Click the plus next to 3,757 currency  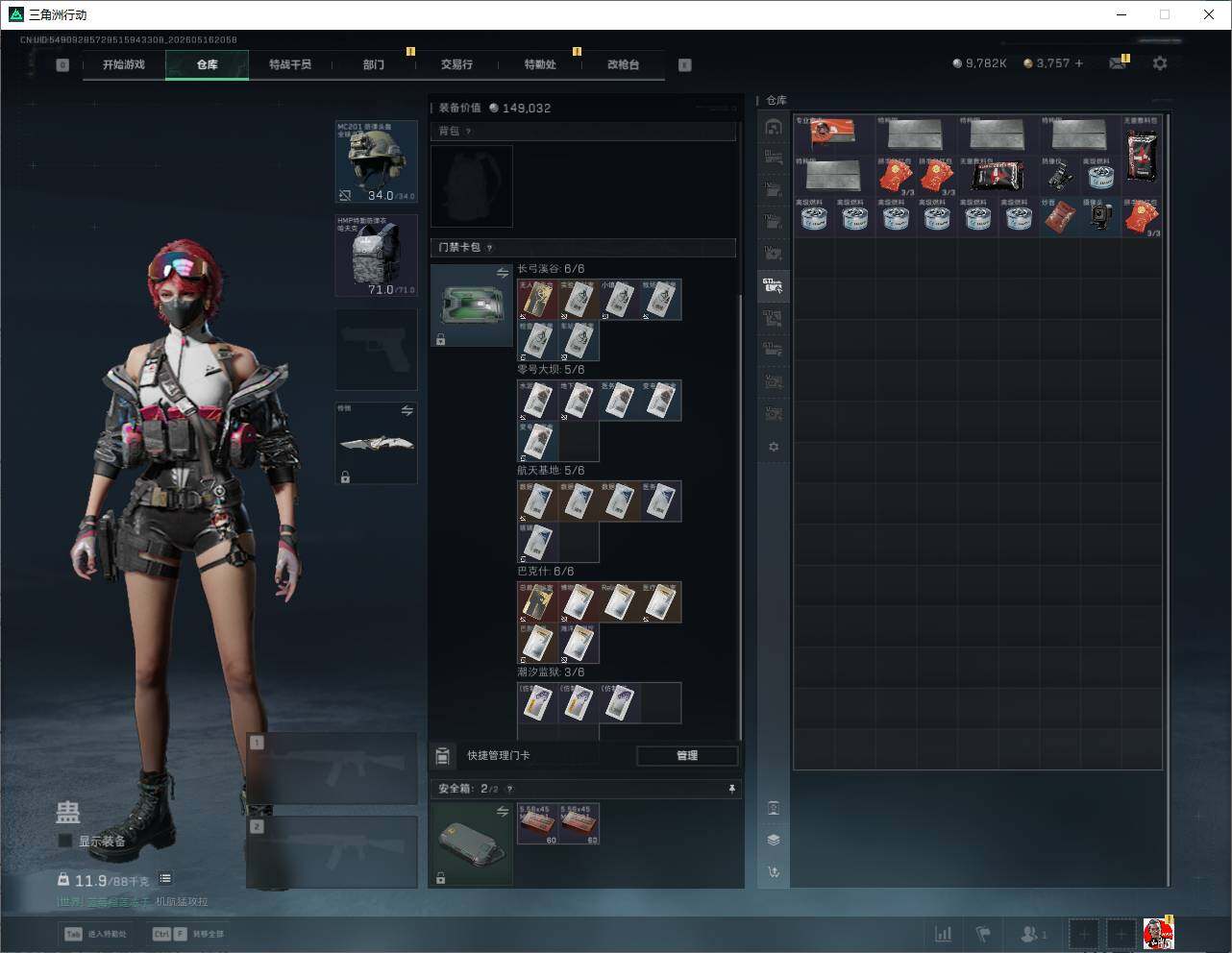point(1079,63)
